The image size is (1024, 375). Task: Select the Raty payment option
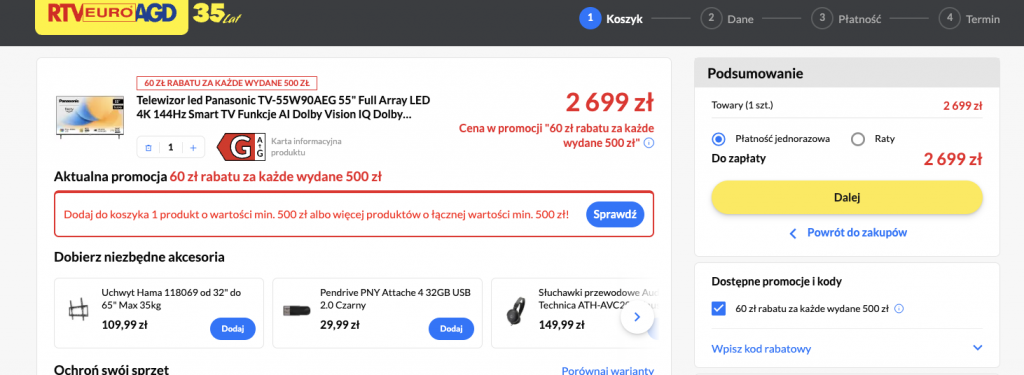tap(858, 139)
